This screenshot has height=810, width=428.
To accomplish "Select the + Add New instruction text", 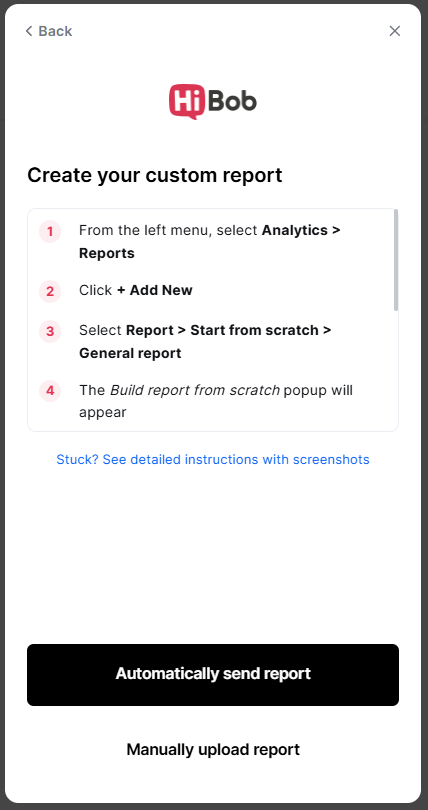I will (x=154, y=290).
